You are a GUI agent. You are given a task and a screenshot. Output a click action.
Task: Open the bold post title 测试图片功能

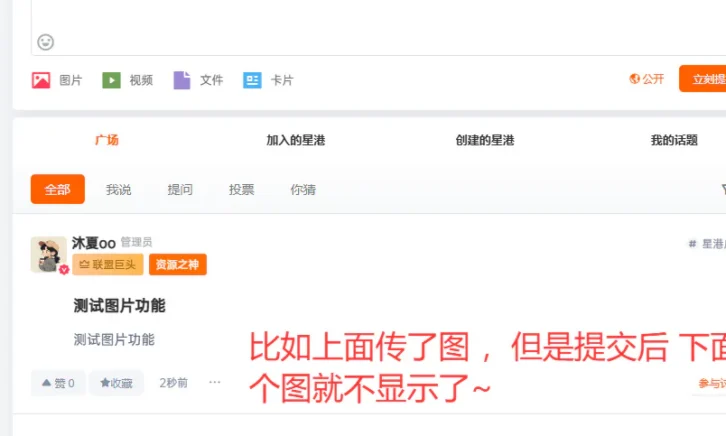pyautogui.click(x=119, y=305)
